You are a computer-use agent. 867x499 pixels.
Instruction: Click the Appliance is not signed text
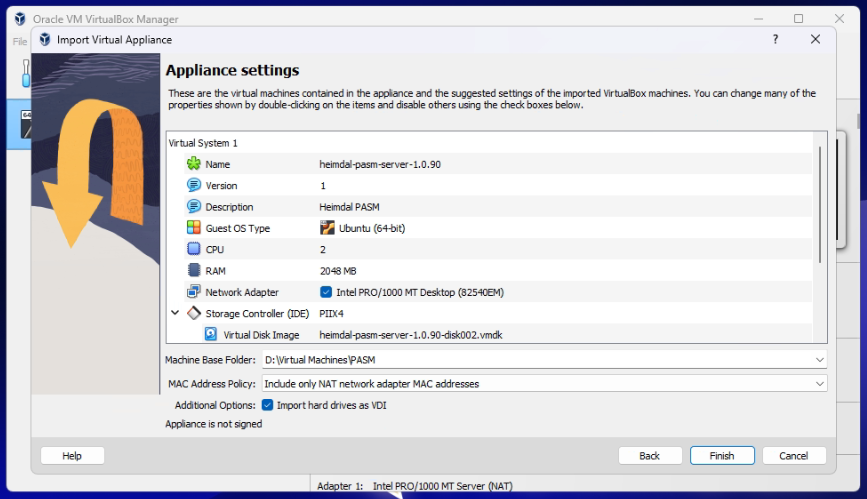point(213,424)
